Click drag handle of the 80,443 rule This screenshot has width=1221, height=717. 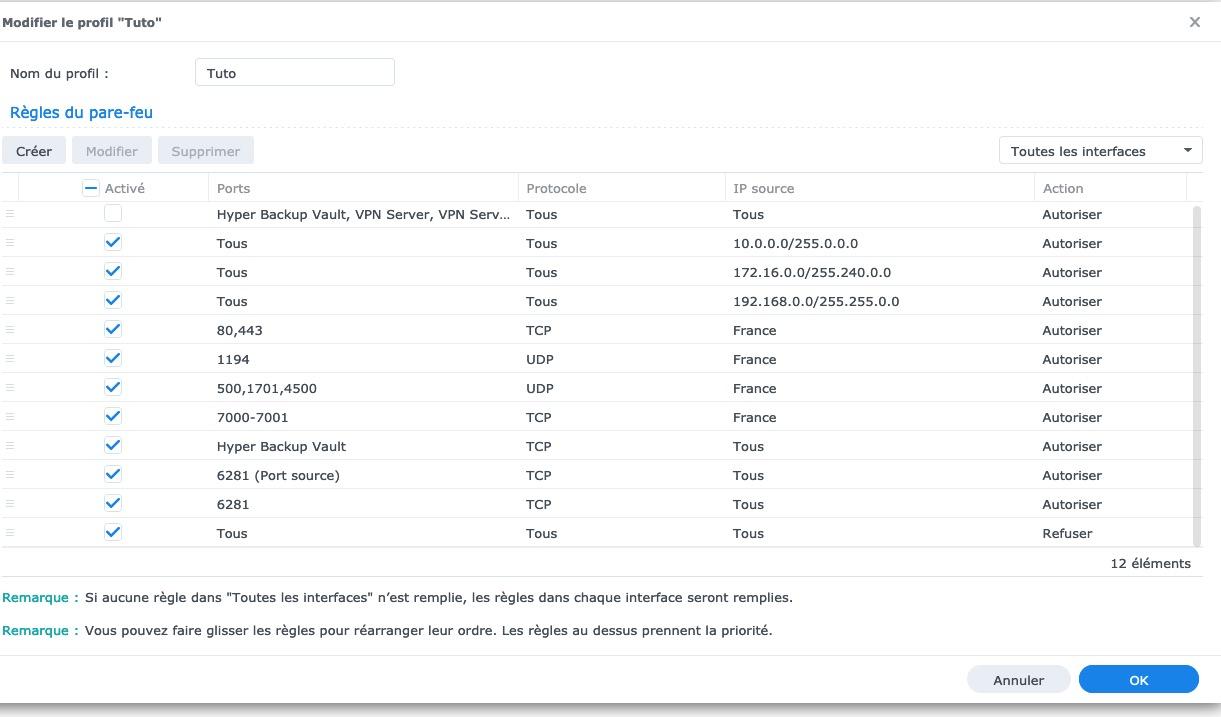[x=10, y=330]
